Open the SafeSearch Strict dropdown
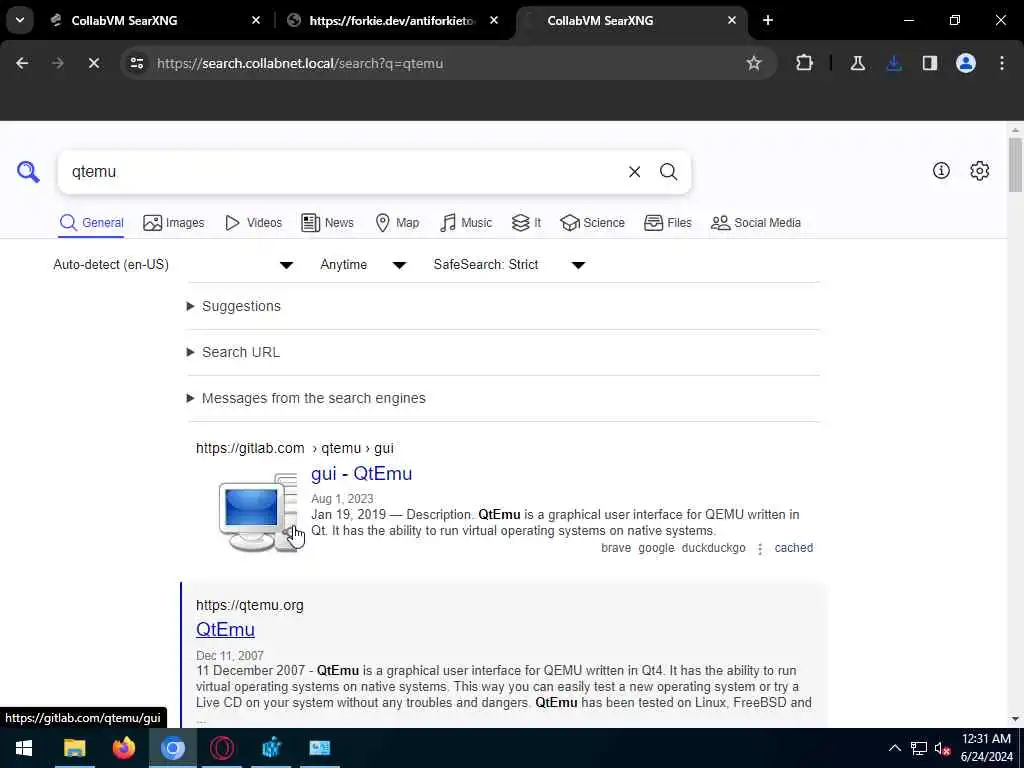The height and width of the screenshot is (768, 1024). 509,264
